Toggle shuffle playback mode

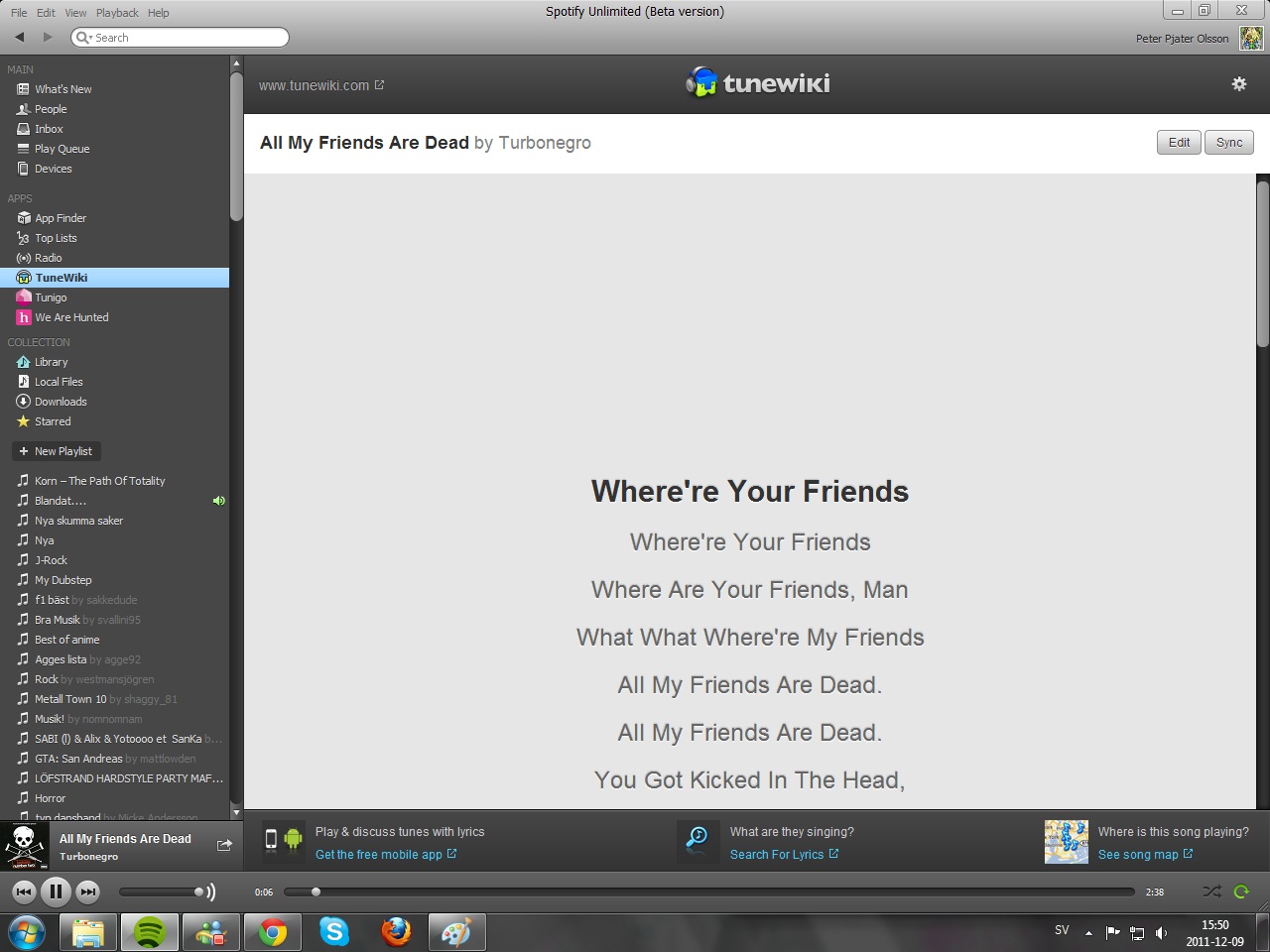1211,892
